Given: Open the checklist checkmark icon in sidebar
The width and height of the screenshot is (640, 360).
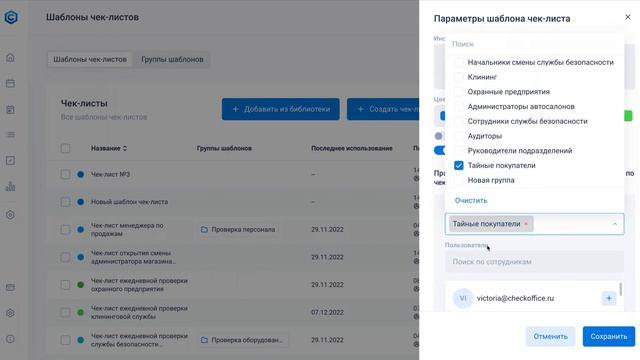Looking at the screenshot, I should tap(11, 160).
